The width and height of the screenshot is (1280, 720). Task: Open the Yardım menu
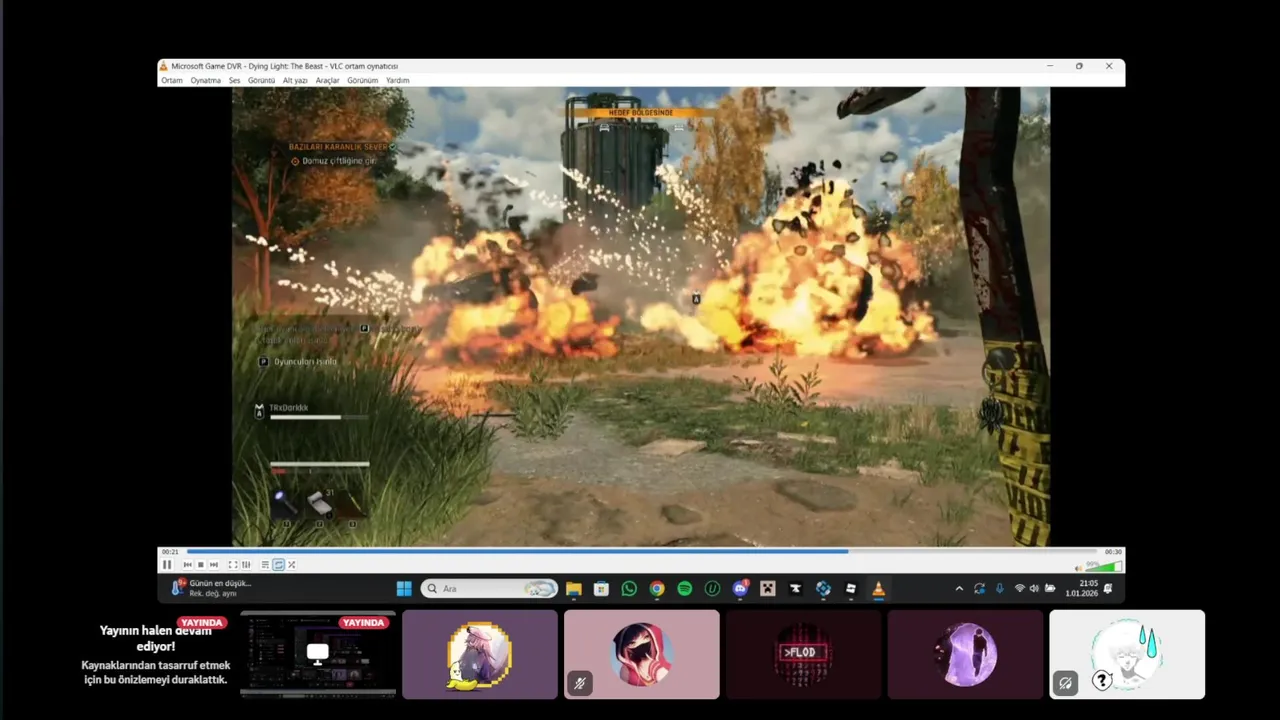click(x=398, y=80)
